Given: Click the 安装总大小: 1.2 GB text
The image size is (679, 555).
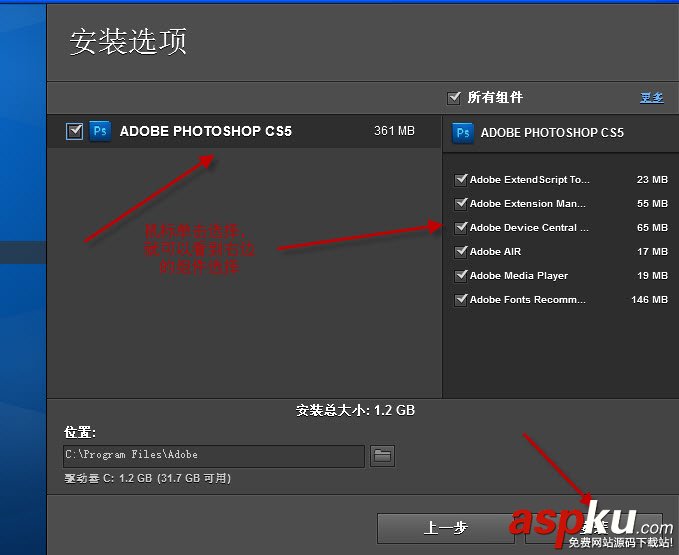Looking at the screenshot, I should (x=356, y=410).
